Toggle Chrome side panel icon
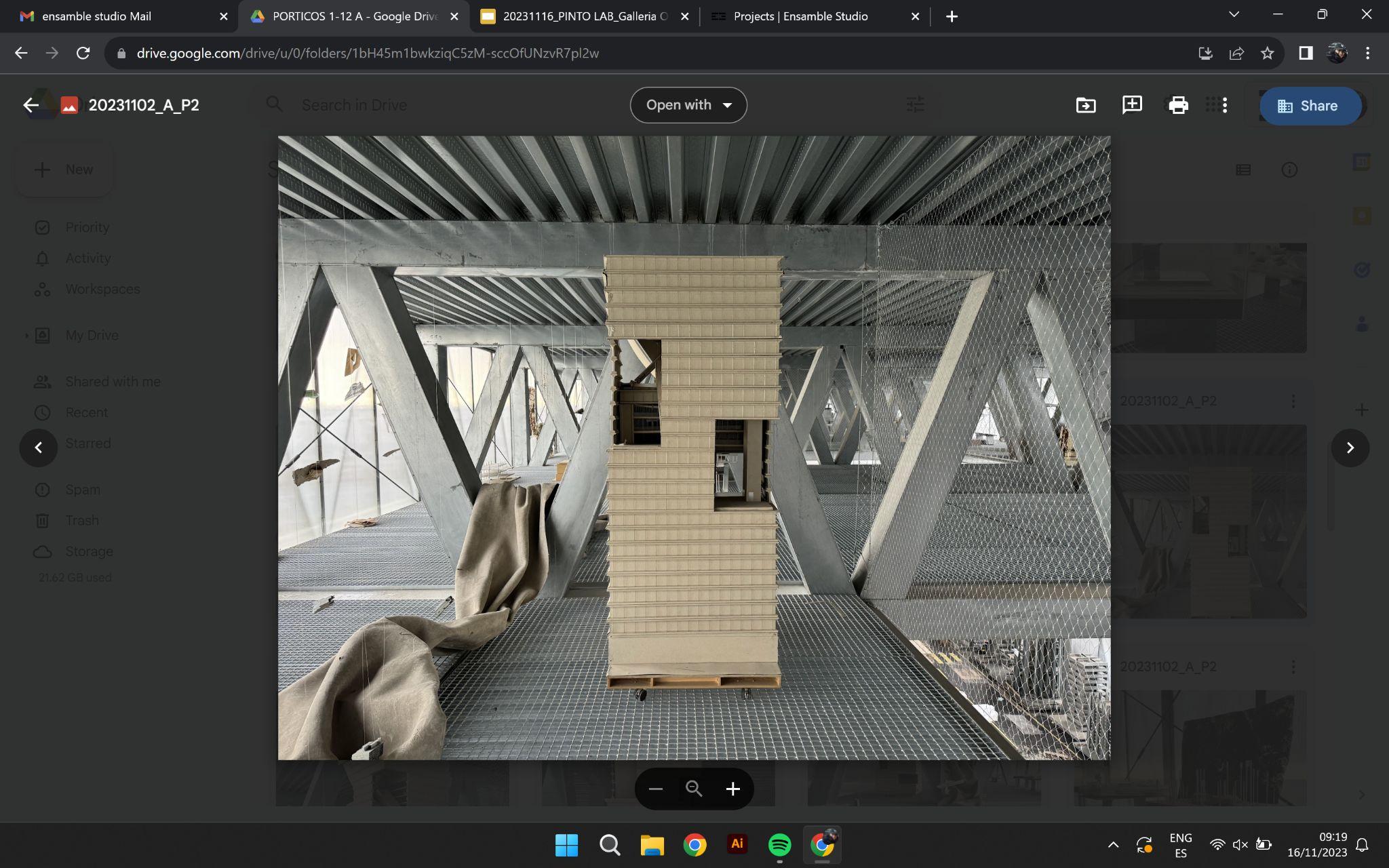 (x=1305, y=53)
